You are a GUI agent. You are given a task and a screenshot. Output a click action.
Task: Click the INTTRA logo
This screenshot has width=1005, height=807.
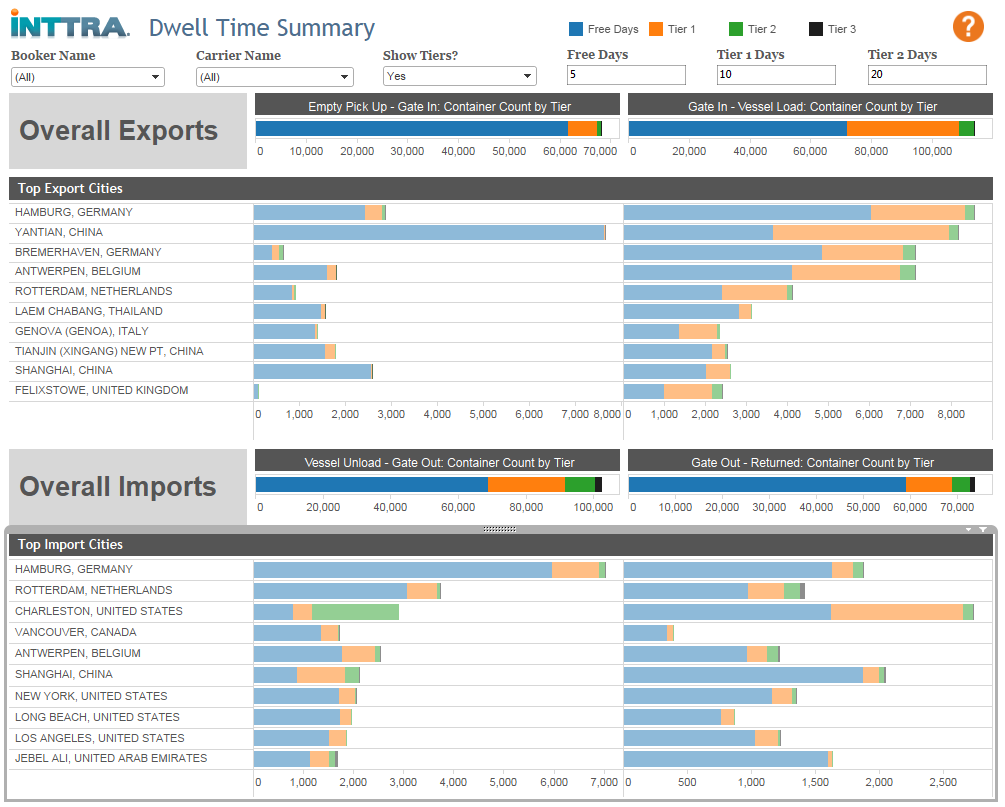pyautogui.click(x=70, y=26)
